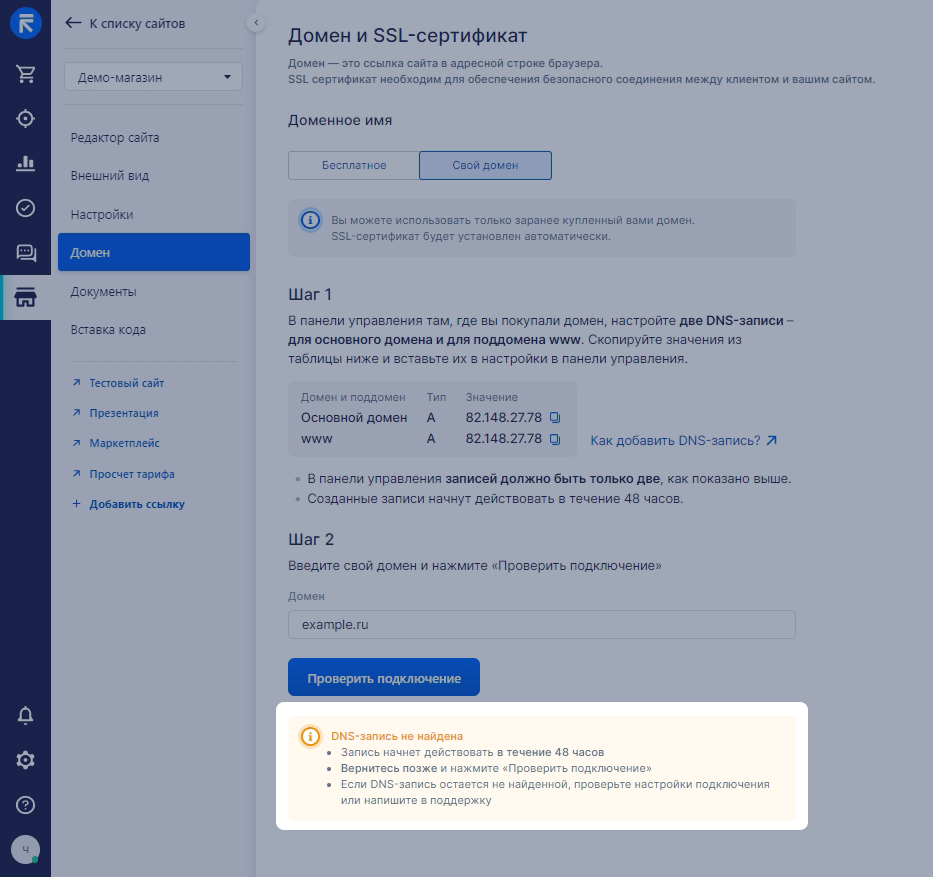Click the crosshair target icon in sidebar
The image size is (933, 877).
(x=25, y=118)
